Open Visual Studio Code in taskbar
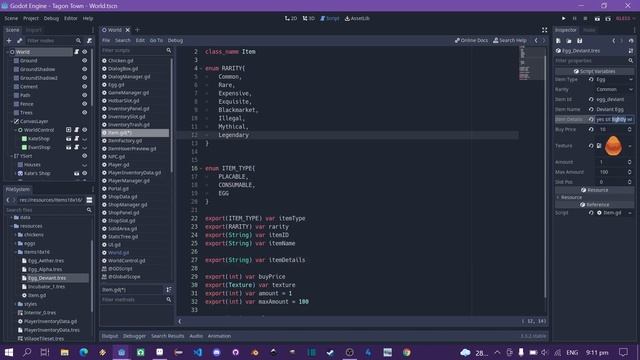 point(198,352)
